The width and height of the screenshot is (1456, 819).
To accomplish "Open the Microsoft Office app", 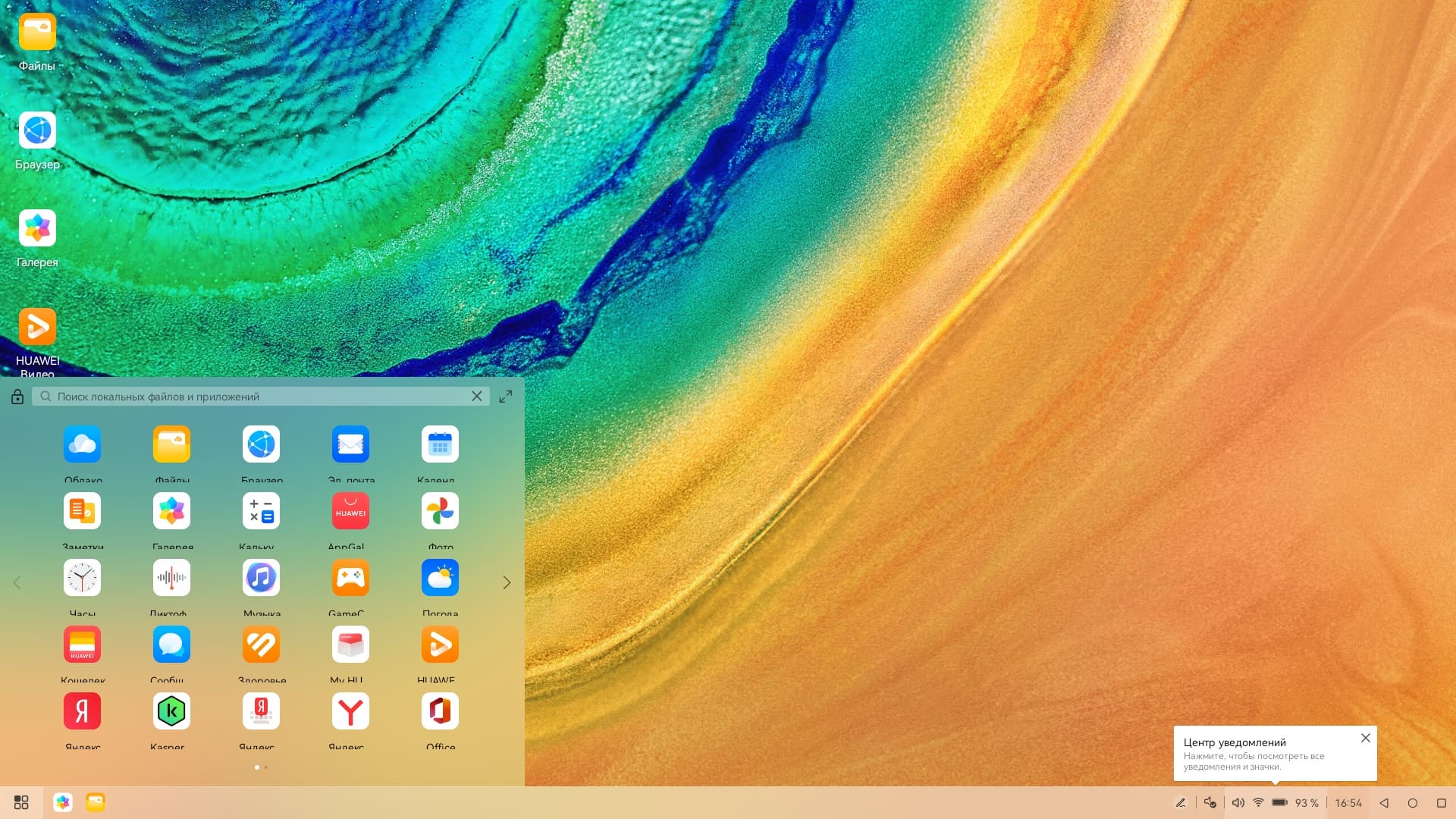I will click(440, 711).
